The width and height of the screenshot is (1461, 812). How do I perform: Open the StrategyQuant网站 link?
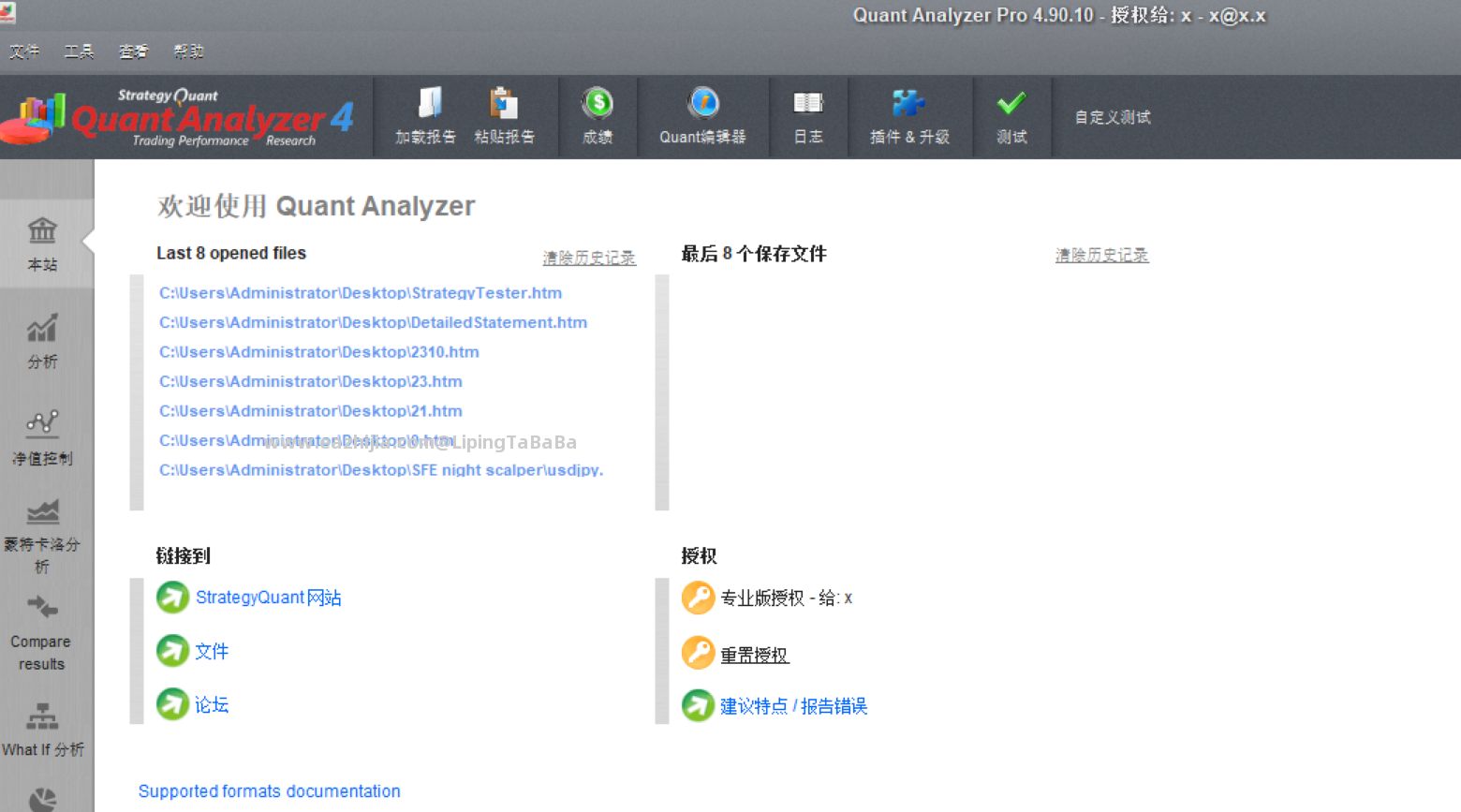(268, 598)
